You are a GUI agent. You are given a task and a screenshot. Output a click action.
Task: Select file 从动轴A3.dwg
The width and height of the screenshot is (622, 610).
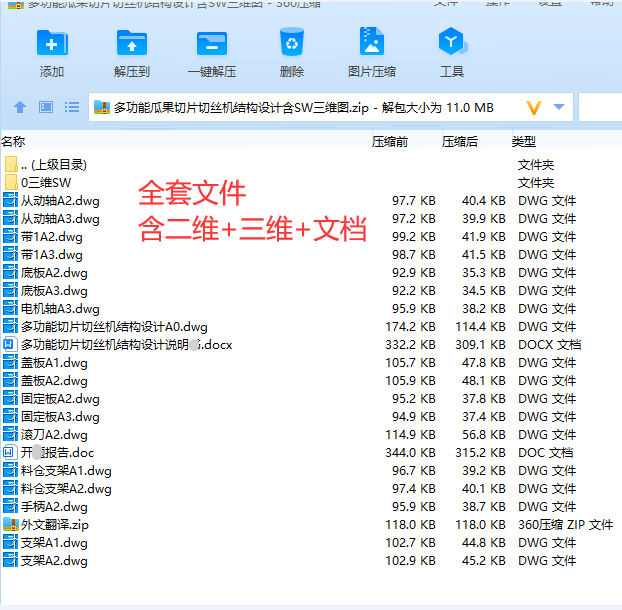coord(60,219)
